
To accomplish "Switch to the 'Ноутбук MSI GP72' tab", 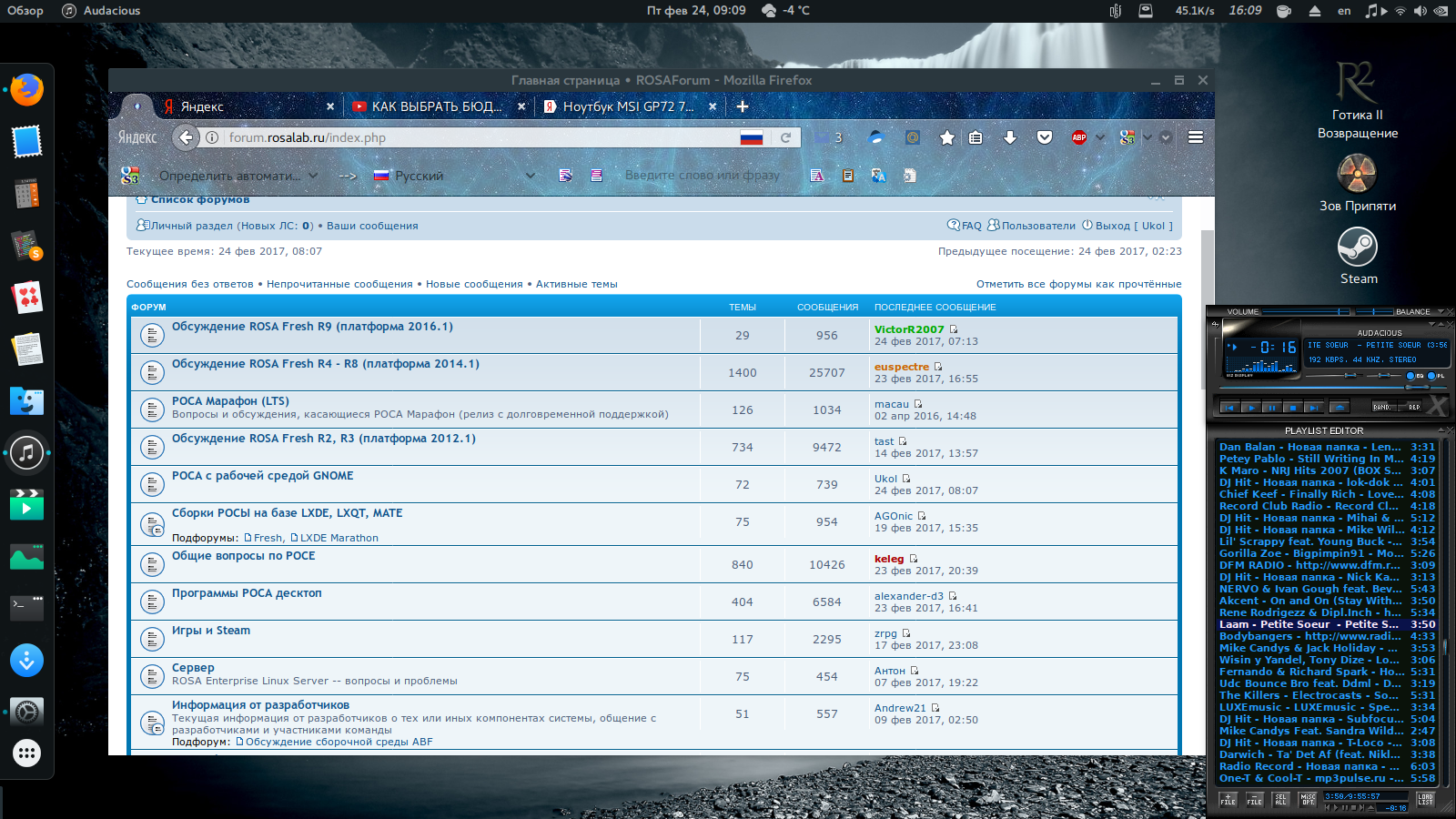I will 629,106.
